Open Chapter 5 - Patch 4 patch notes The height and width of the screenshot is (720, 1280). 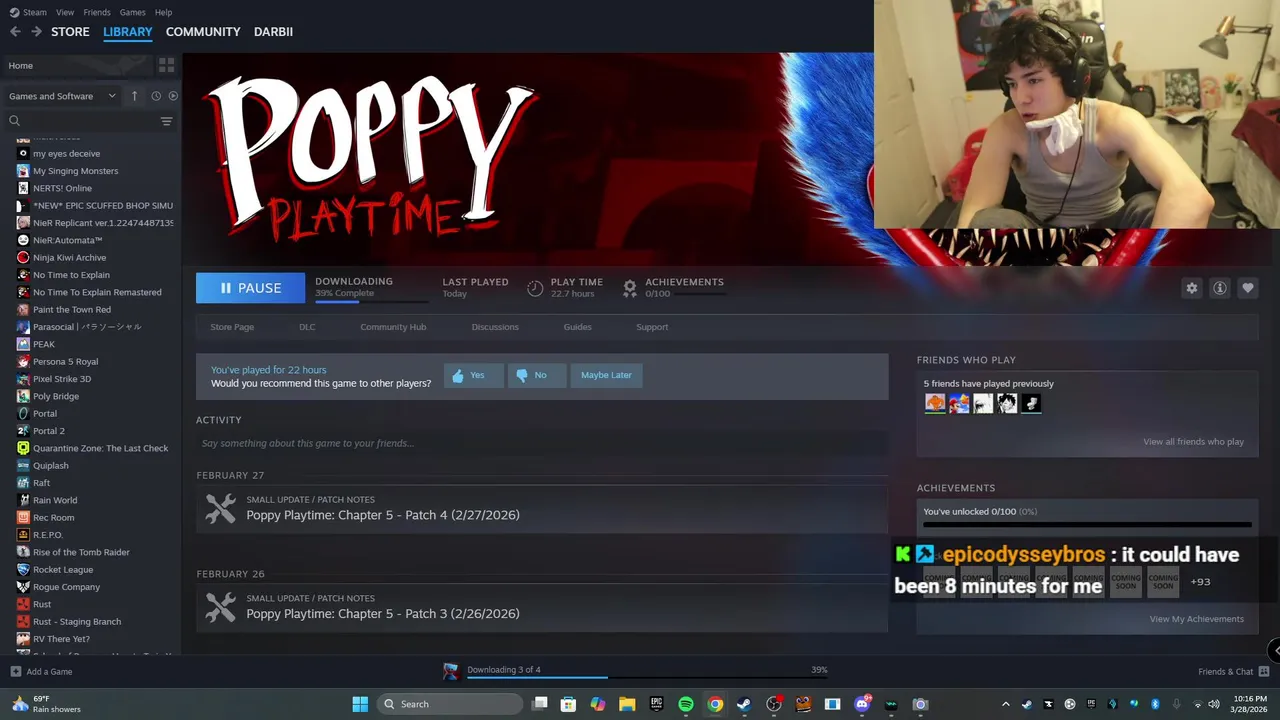click(383, 515)
